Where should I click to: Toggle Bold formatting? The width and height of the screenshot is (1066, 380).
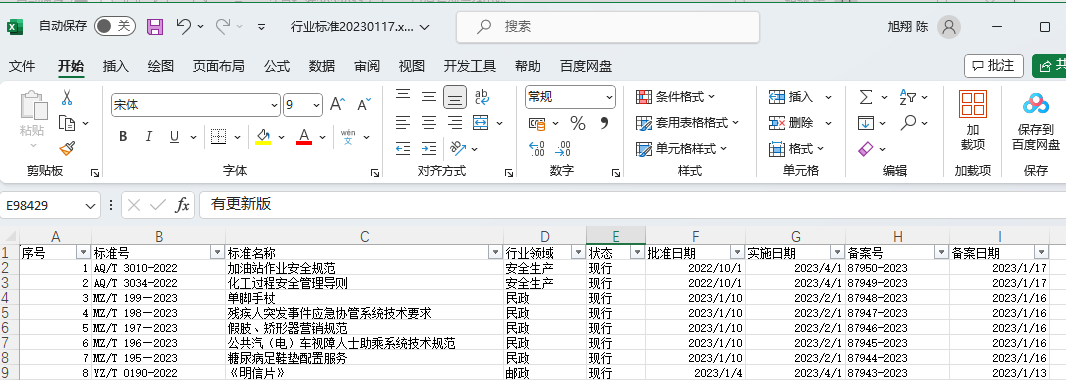point(123,137)
